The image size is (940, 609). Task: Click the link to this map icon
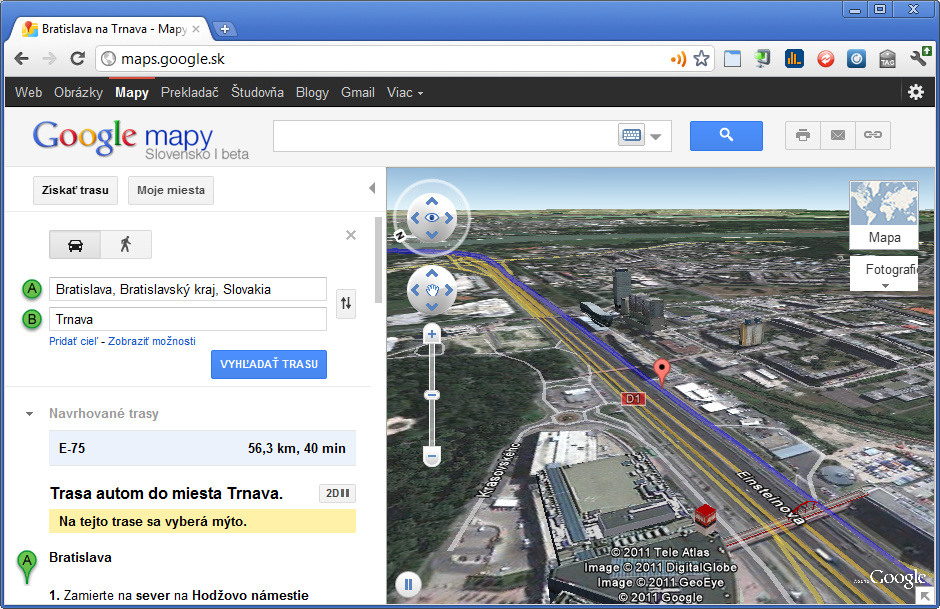click(873, 136)
